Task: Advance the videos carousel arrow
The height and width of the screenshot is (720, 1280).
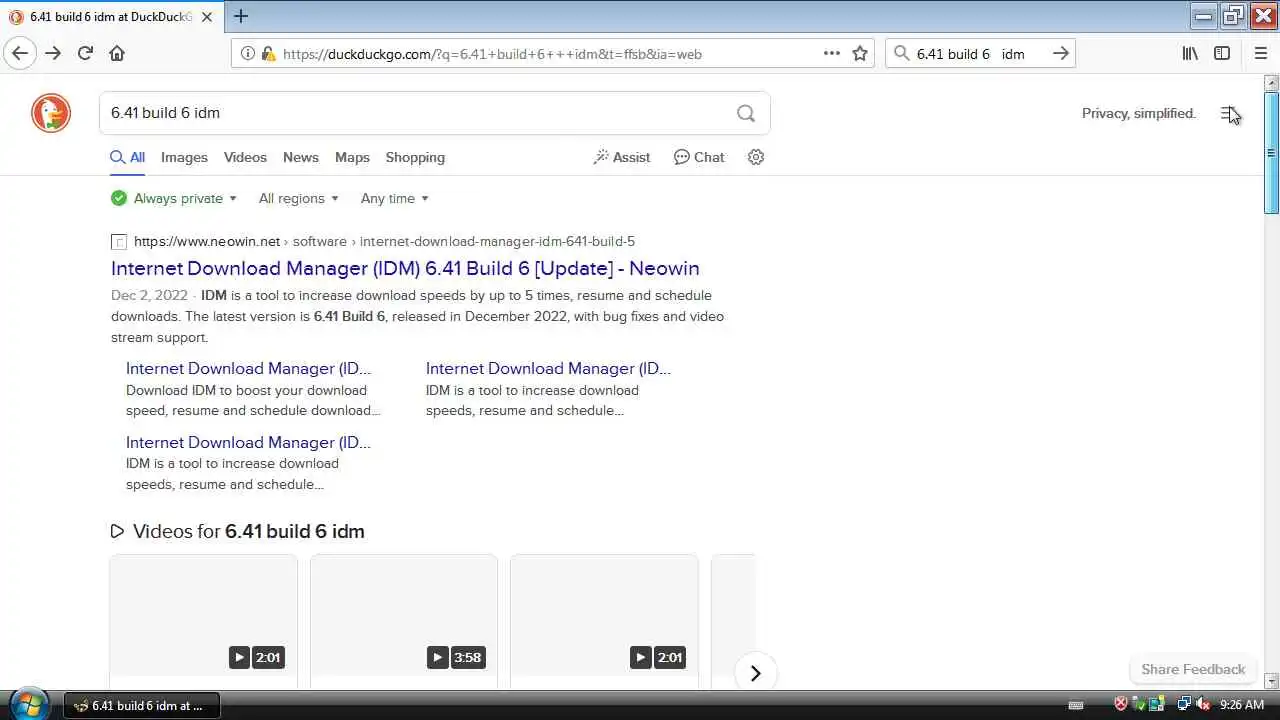Action: (x=756, y=673)
